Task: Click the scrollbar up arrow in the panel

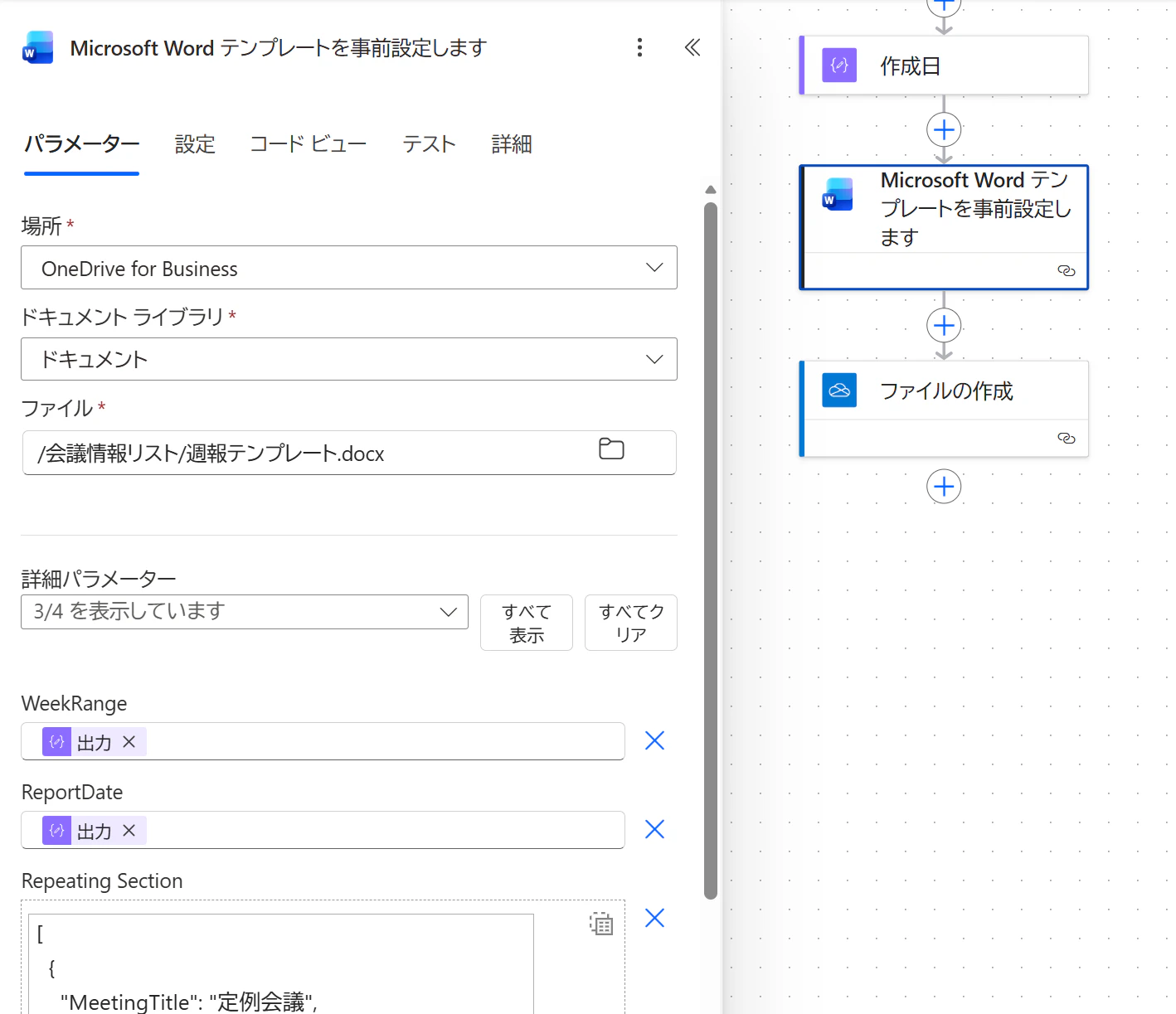Action: click(x=711, y=190)
